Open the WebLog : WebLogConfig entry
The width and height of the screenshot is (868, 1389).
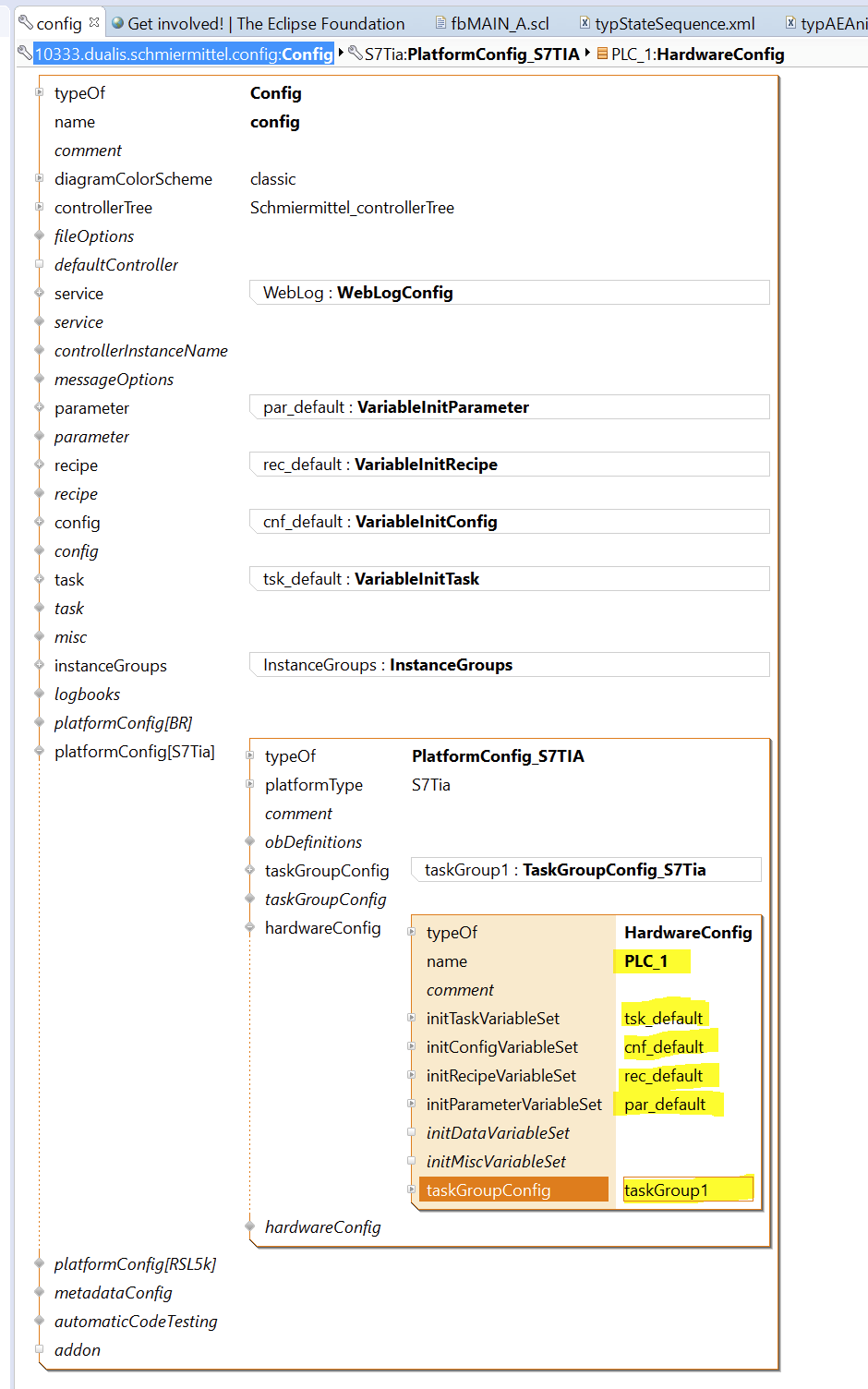(509, 293)
